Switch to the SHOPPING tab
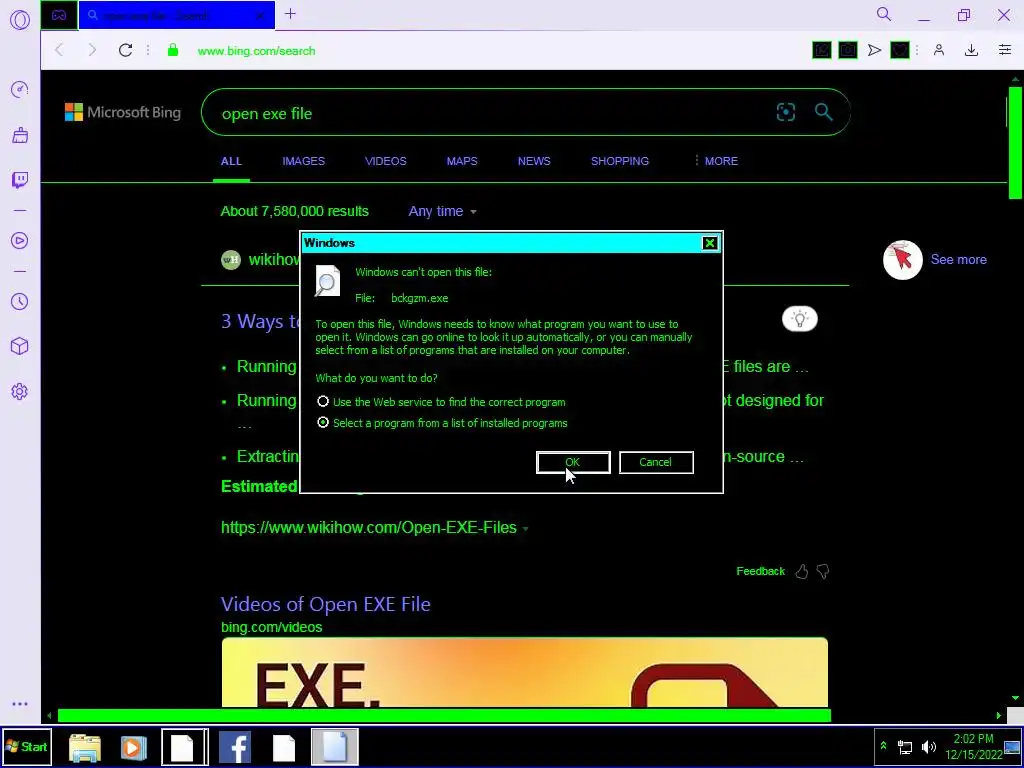Viewport: 1024px width, 768px height. (620, 161)
